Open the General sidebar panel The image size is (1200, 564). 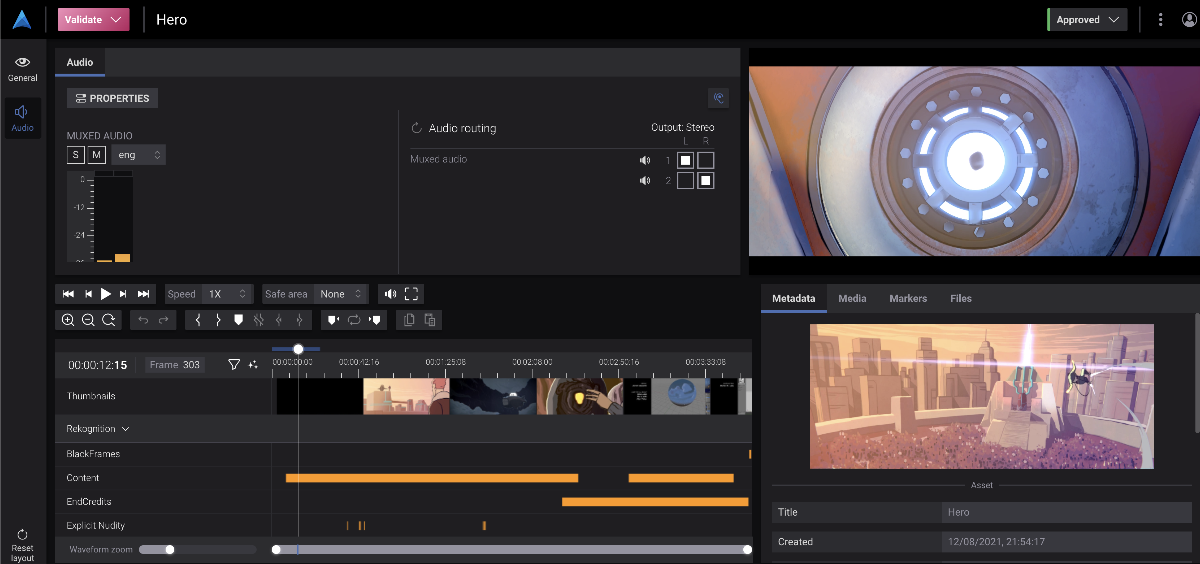22,68
